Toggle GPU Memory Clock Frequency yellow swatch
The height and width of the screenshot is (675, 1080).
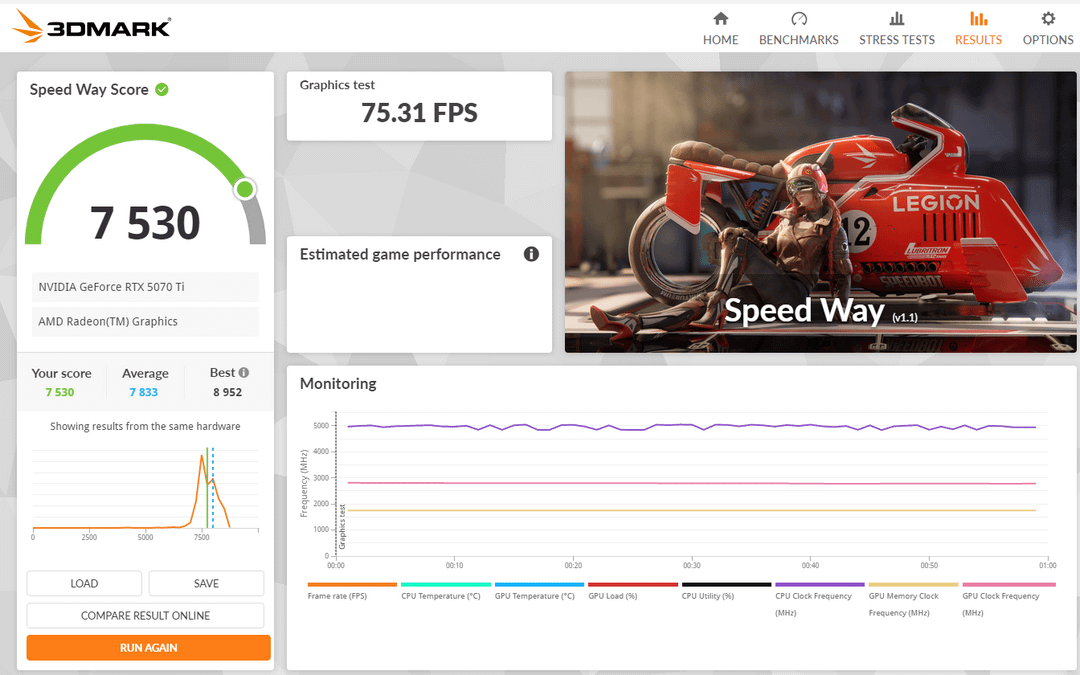pyautogui.click(x=913, y=585)
